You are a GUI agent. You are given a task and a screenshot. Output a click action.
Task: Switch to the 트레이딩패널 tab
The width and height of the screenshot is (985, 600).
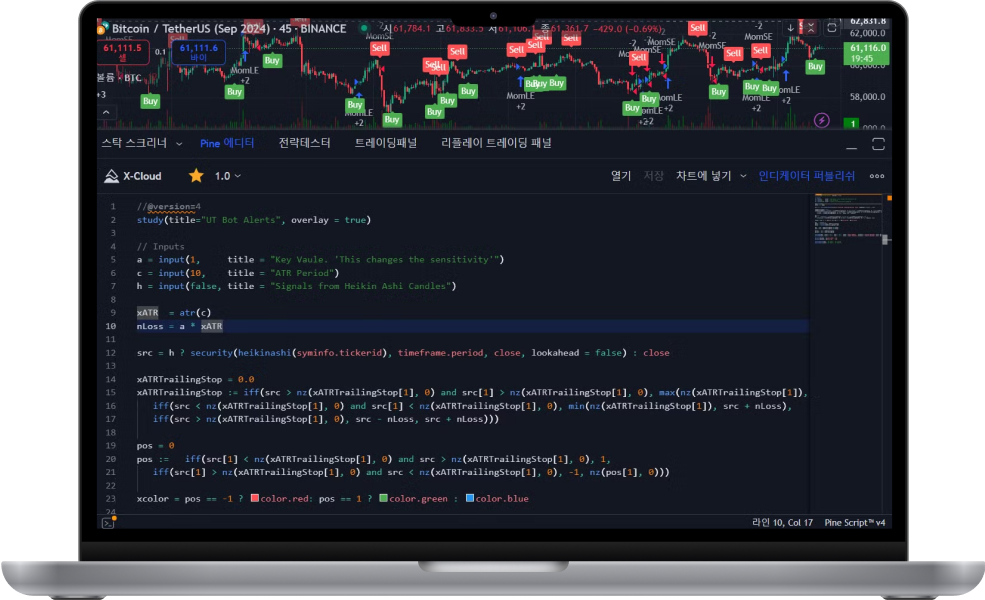386,143
